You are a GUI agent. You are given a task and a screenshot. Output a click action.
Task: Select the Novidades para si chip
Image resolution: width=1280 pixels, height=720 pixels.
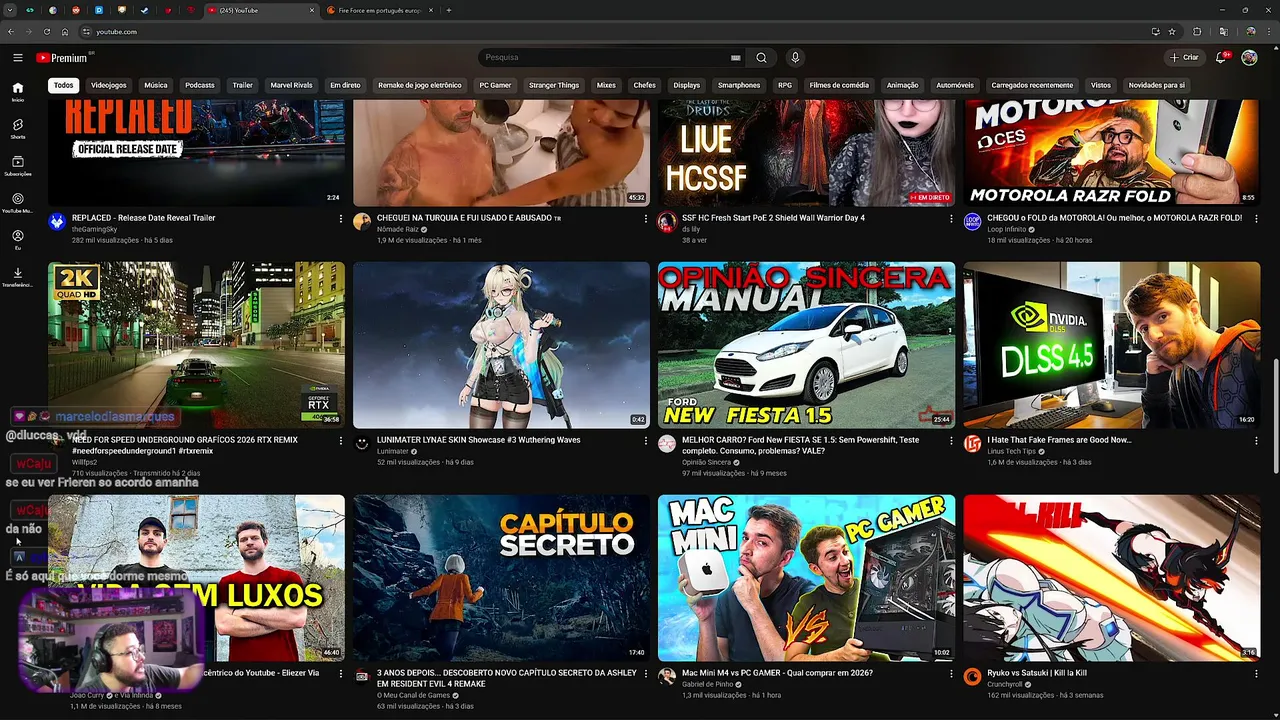[x=1156, y=85]
